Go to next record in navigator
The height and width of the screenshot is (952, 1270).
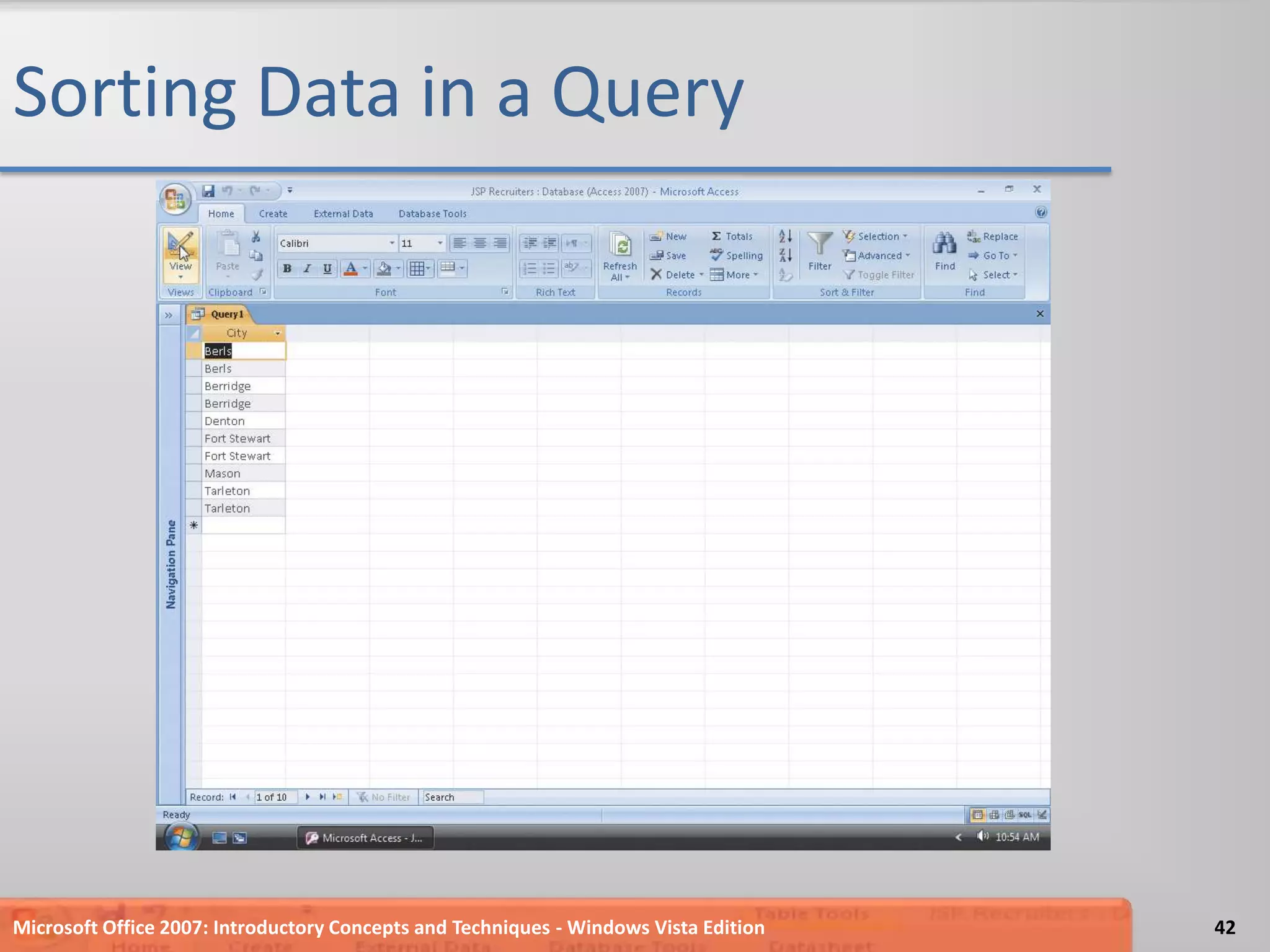point(308,797)
